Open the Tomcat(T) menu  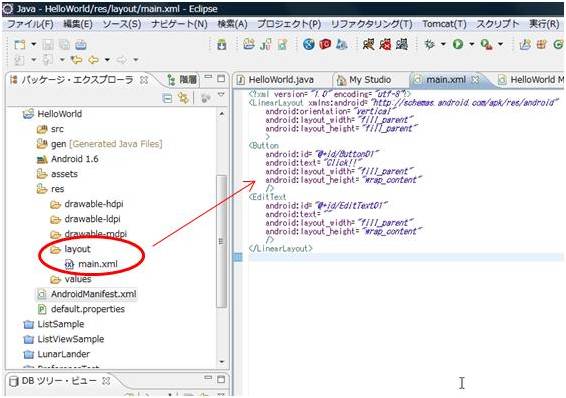444,25
